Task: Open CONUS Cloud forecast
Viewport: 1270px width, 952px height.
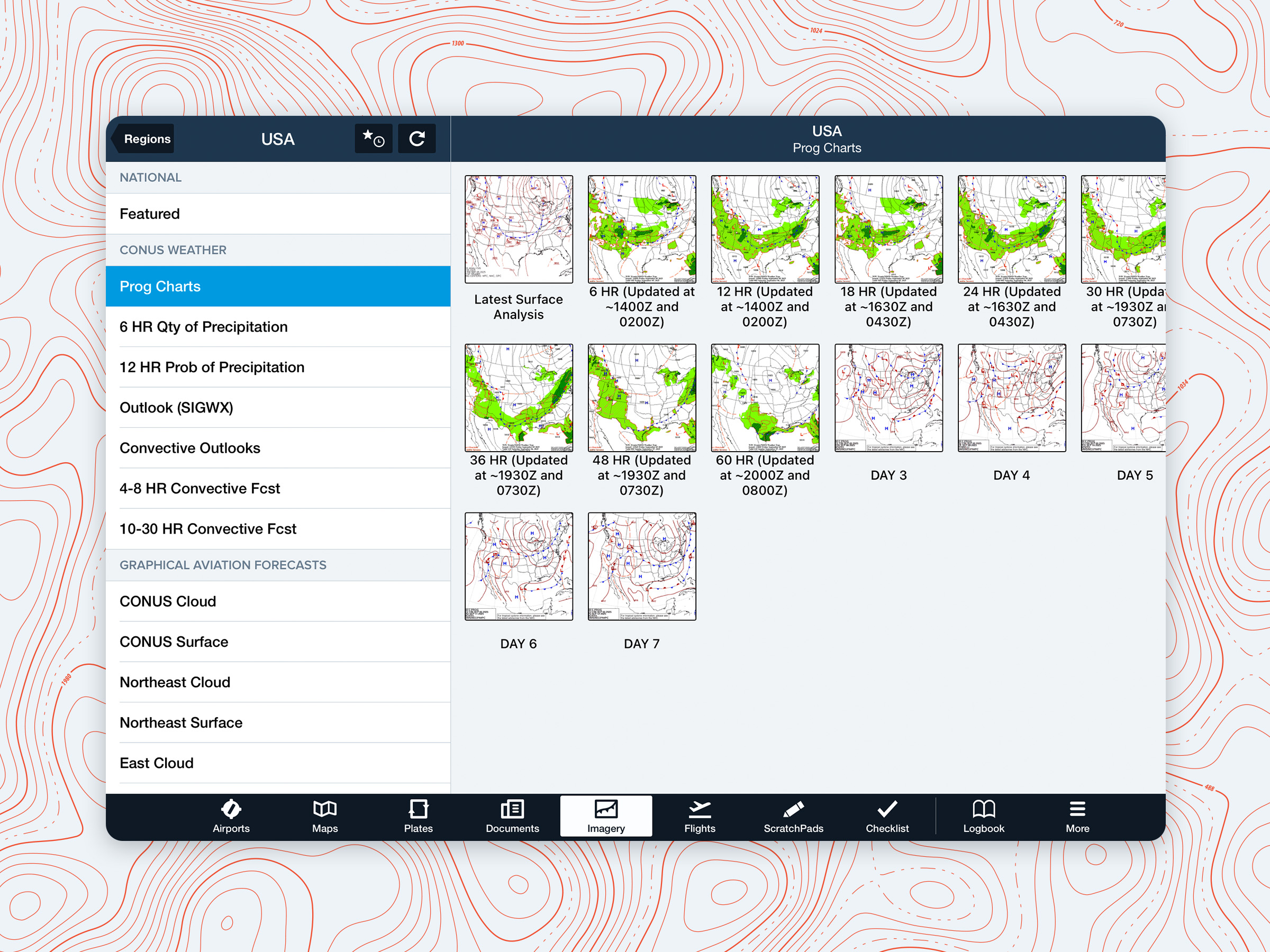Action: pos(278,601)
